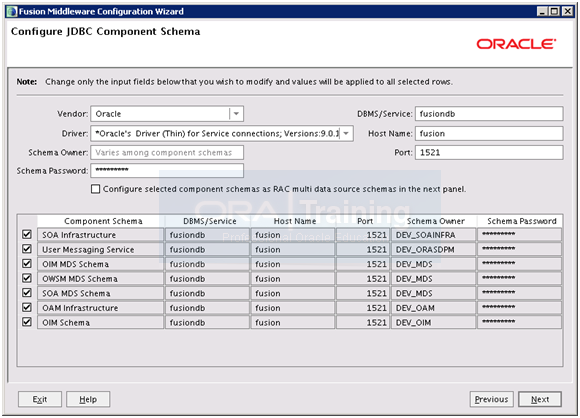This screenshot has height=418, width=580.
Task: Uncheck the SOA Infrastructure row checkbox
Action: [x=27, y=235]
